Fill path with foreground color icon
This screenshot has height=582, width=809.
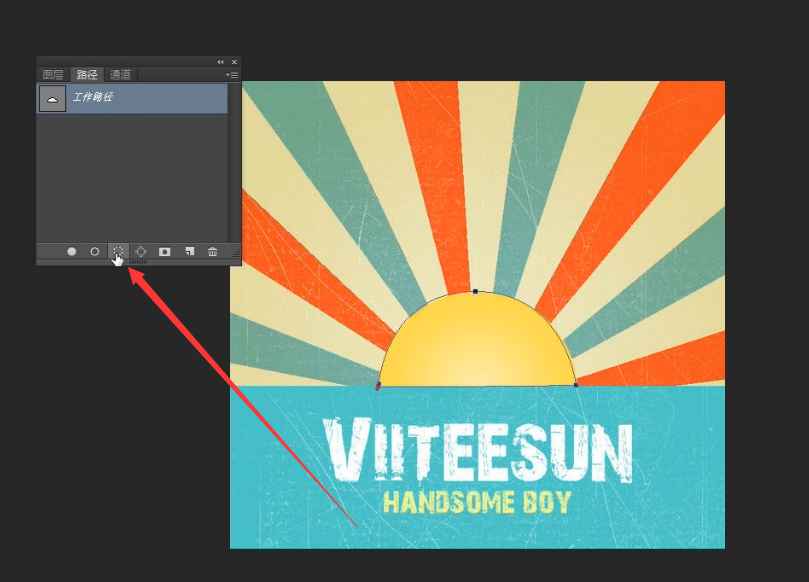point(72,251)
